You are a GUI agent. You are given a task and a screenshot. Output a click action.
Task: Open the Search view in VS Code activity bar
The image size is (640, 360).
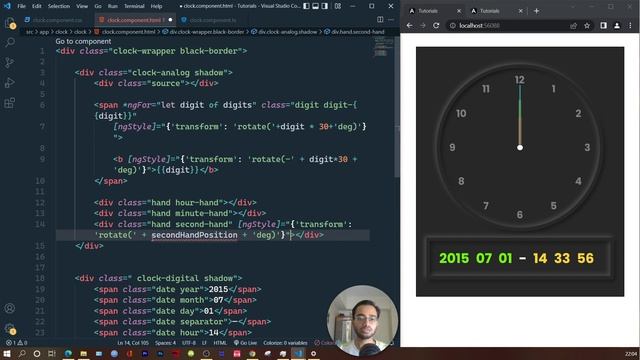[10, 42]
